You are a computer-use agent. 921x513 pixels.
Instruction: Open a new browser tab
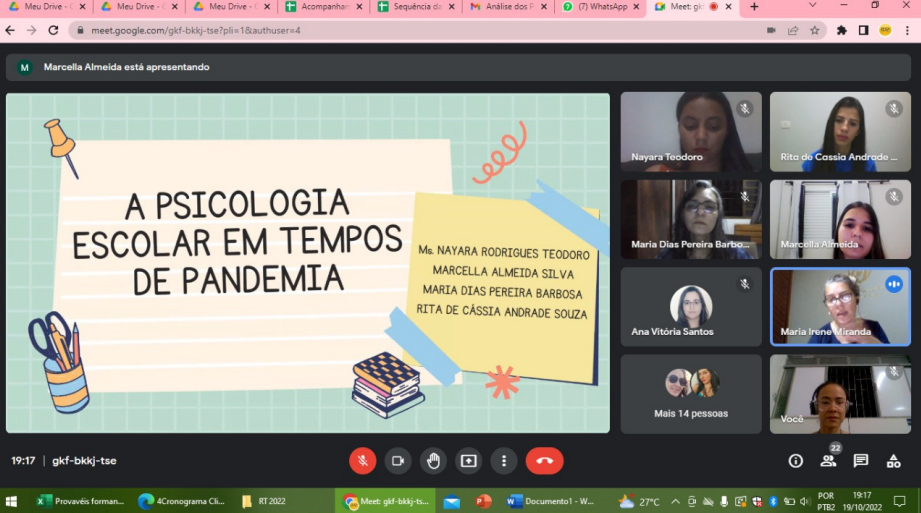click(754, 7)
